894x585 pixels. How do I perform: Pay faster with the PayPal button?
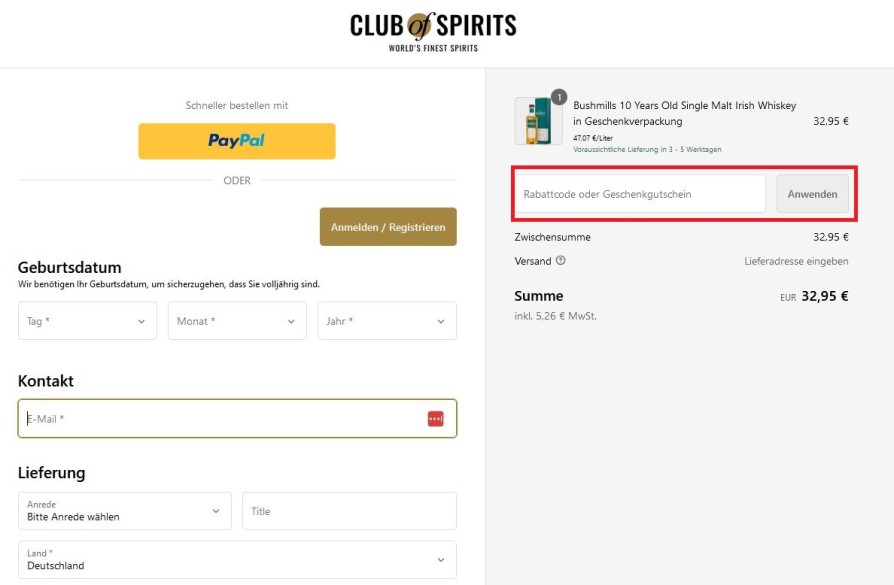coord(237,141)
